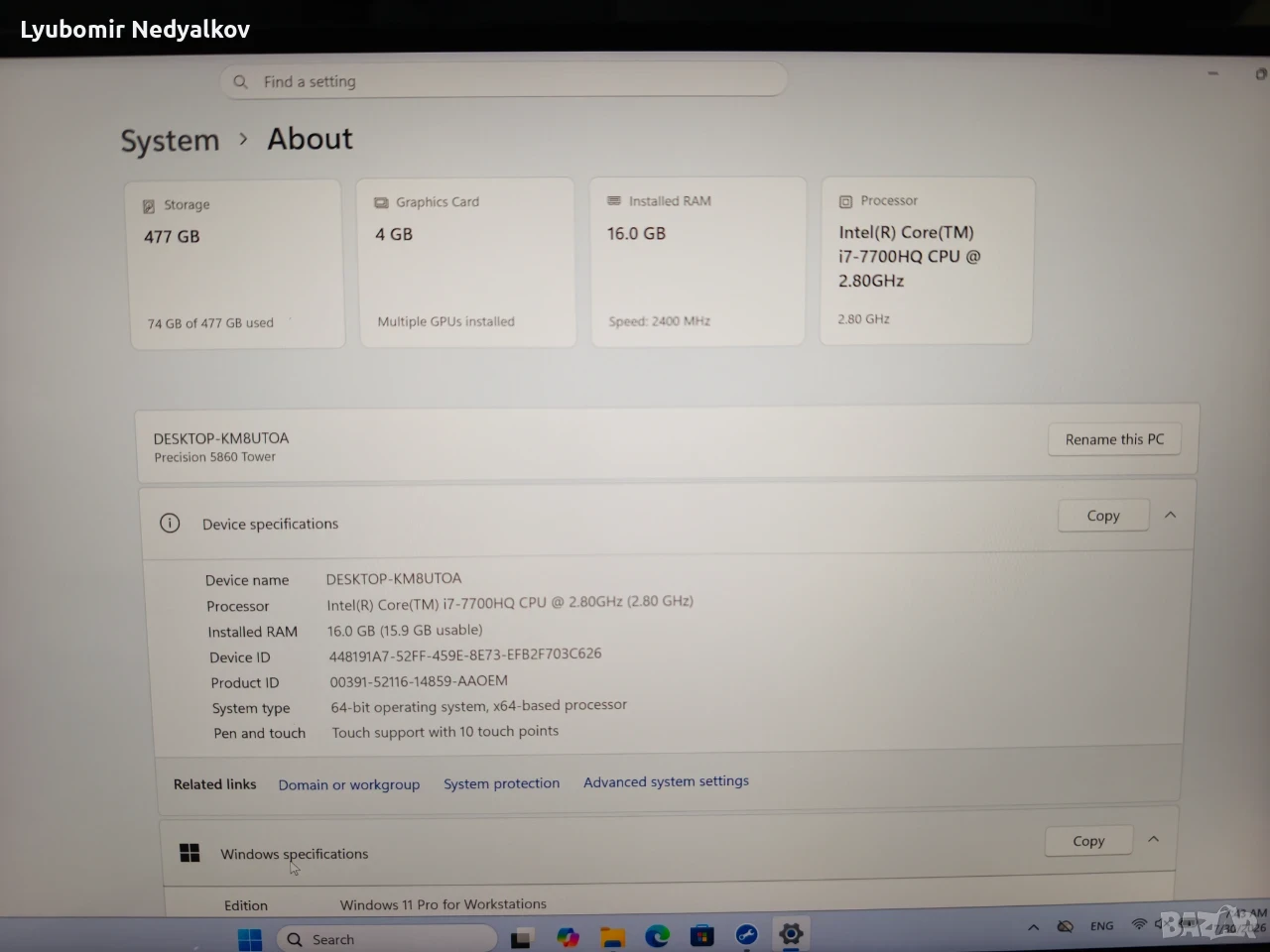Click the Rename this PC button
The height and width of the screenshot is (952, 1270).
(x=1114, y=439)
